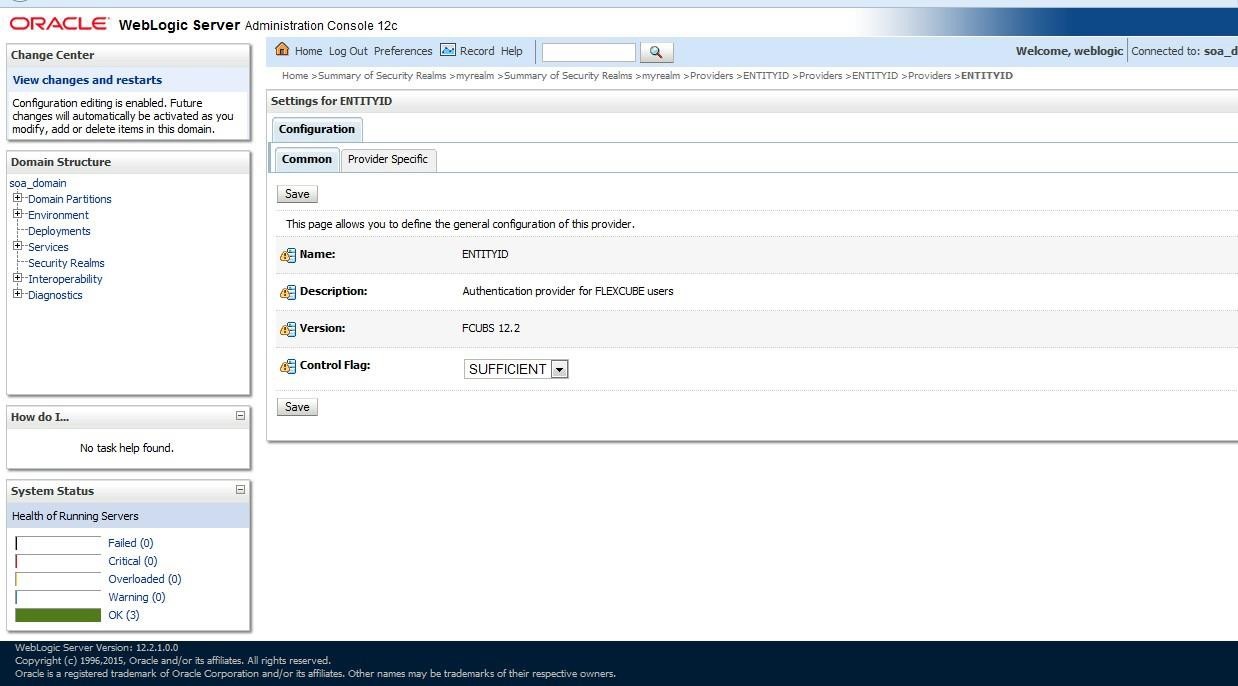Click the Authentication provider for FLEXCUBE users text
Viewport: 1238px width, 686px height.
(x=567, y=291)
